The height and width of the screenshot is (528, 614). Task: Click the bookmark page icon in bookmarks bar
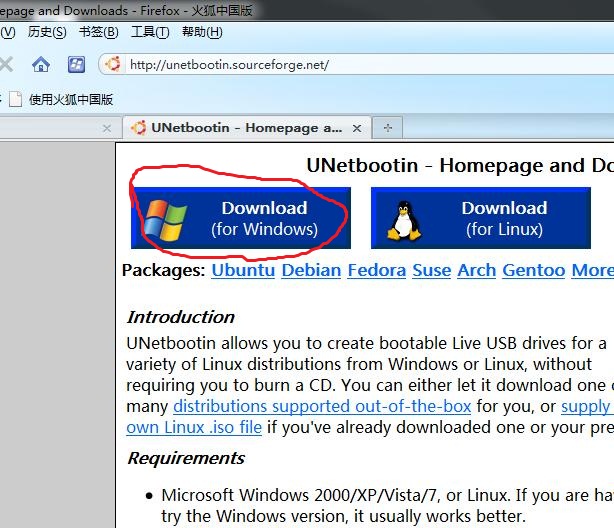(x=15, y=99)
